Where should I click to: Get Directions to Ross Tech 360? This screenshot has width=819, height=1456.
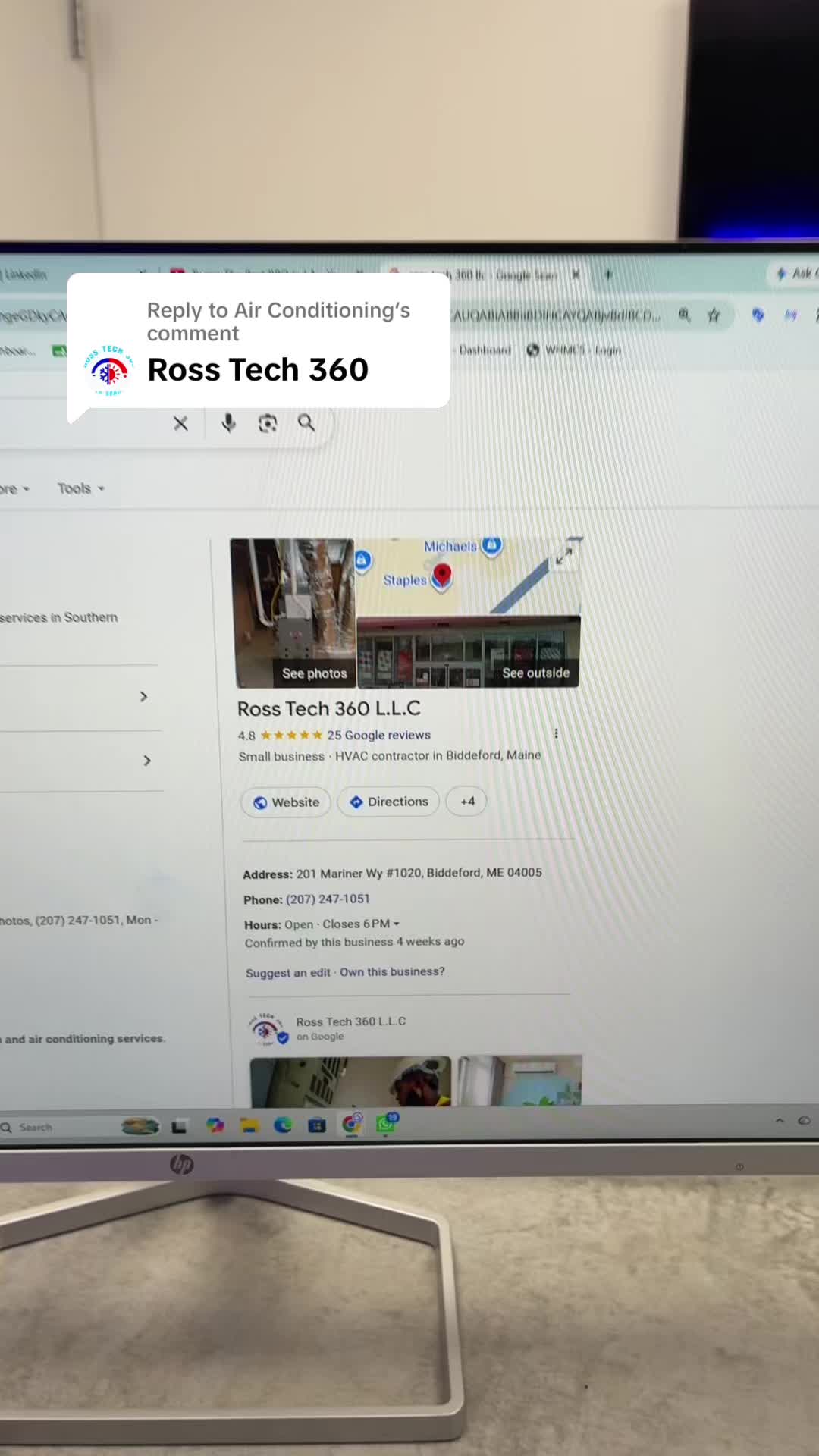[x=388, y=802]
